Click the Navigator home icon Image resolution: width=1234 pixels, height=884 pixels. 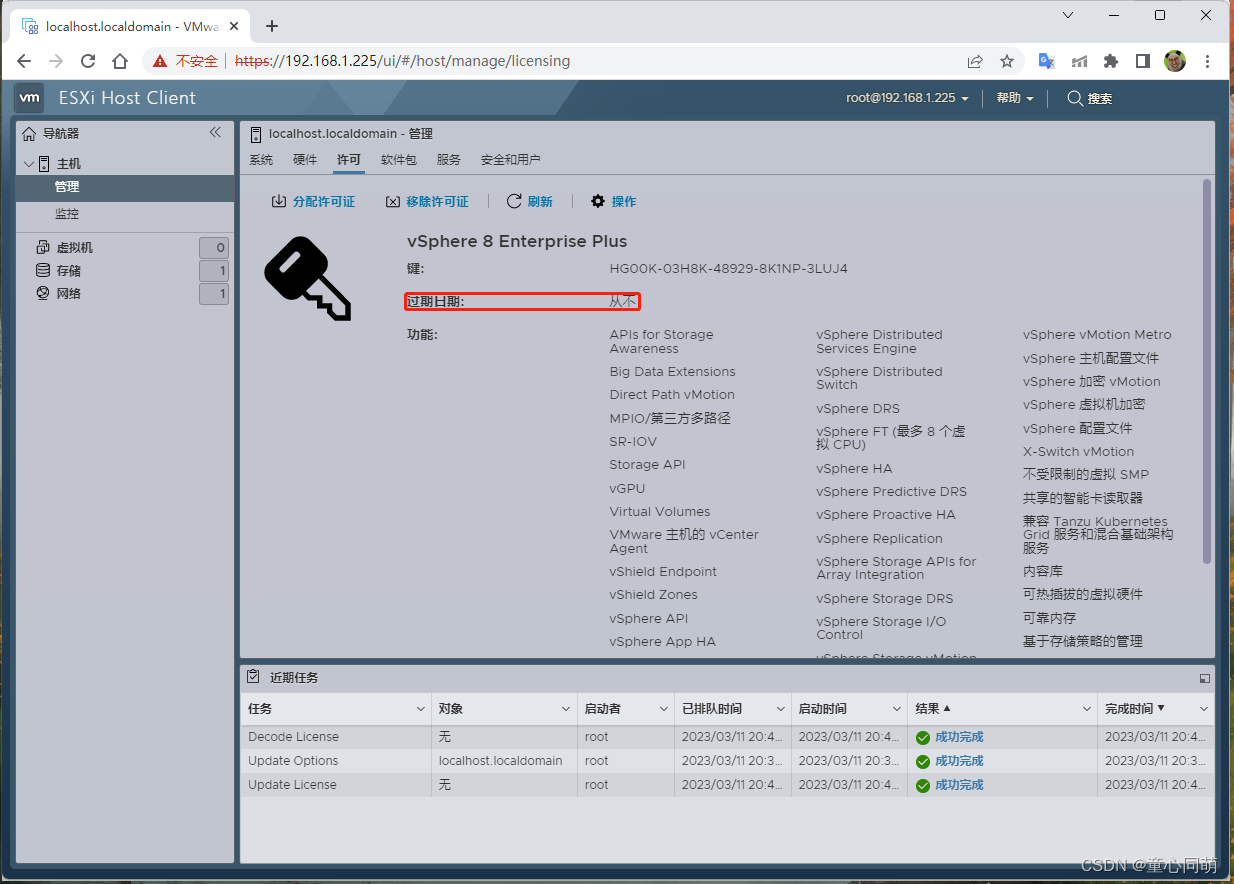[x=29, y=133]
